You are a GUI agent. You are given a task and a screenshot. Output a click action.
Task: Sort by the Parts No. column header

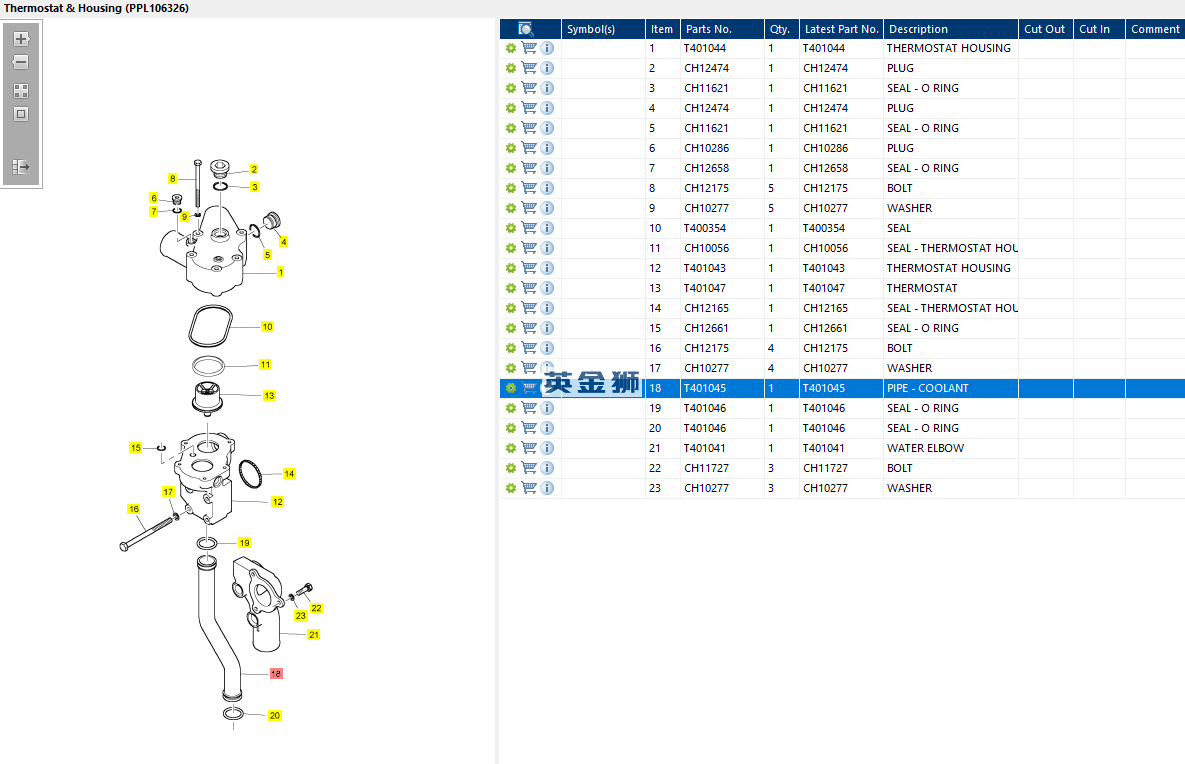(x=722, y=29)
